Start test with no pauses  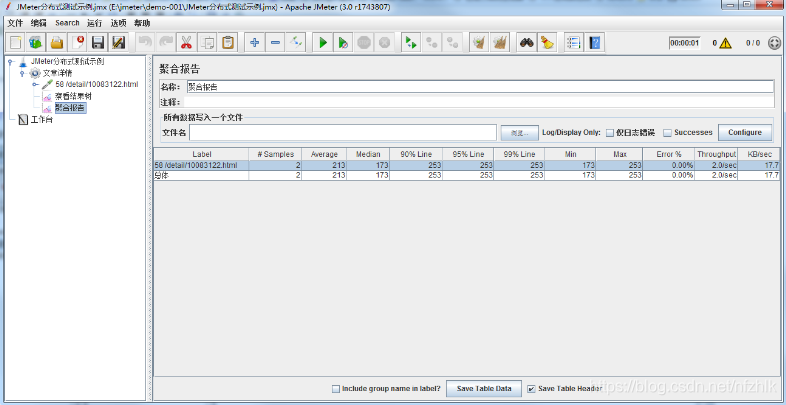point(343,43)
